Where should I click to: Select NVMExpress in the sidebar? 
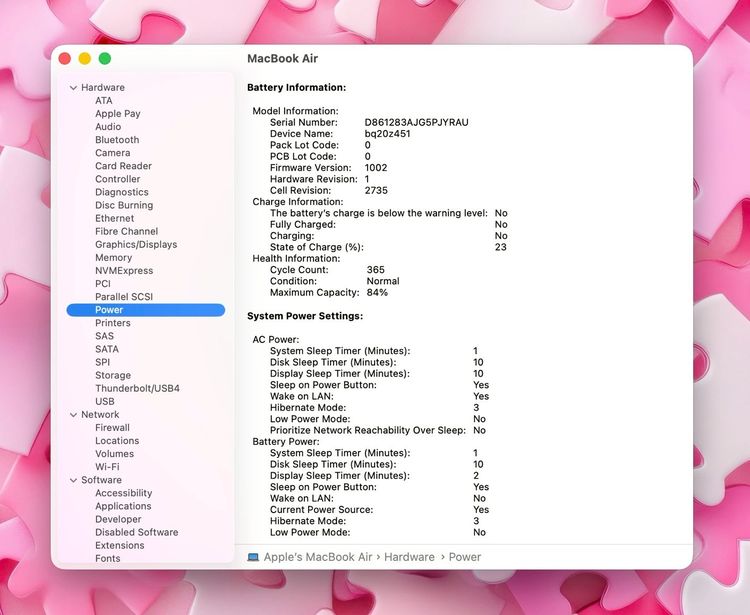click(124, 271)
